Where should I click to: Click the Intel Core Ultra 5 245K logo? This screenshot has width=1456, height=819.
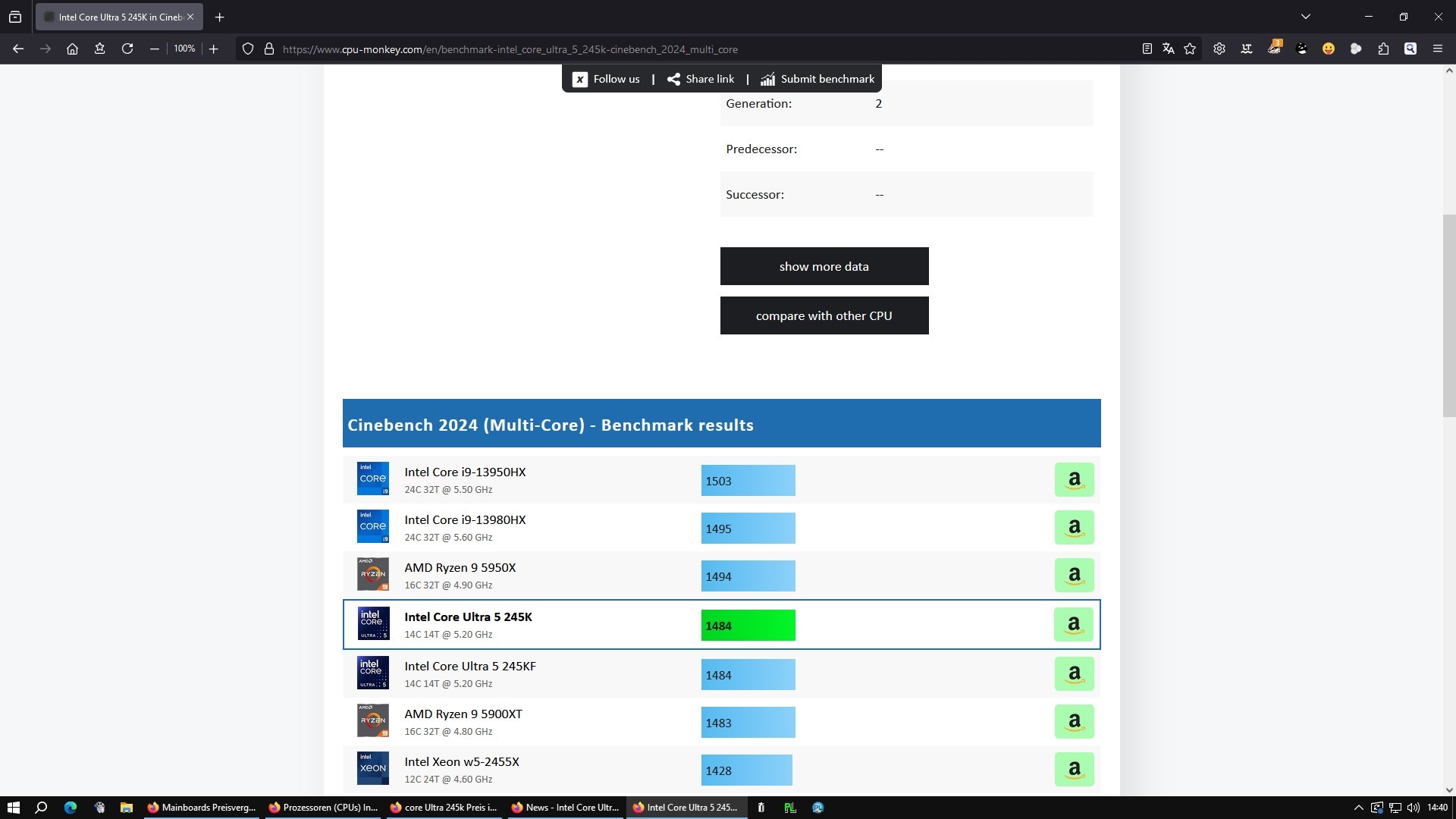[x=373, y=624]
